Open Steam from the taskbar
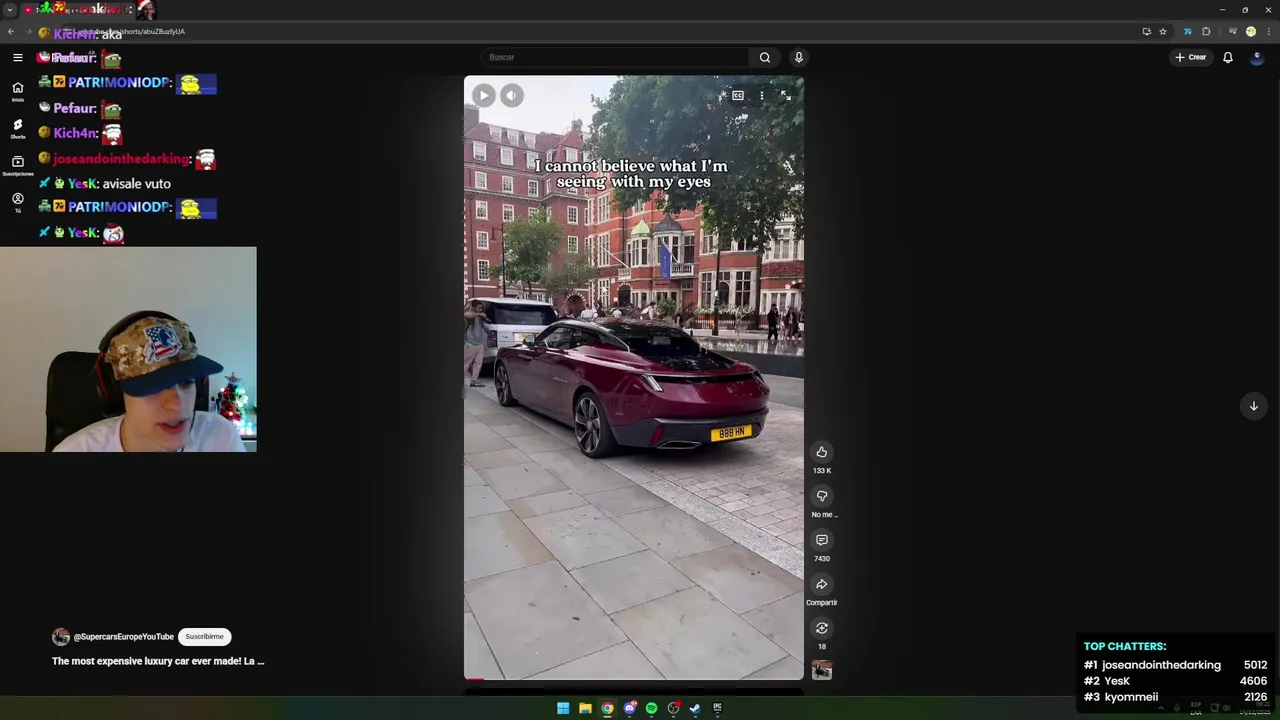 point(695,708)
